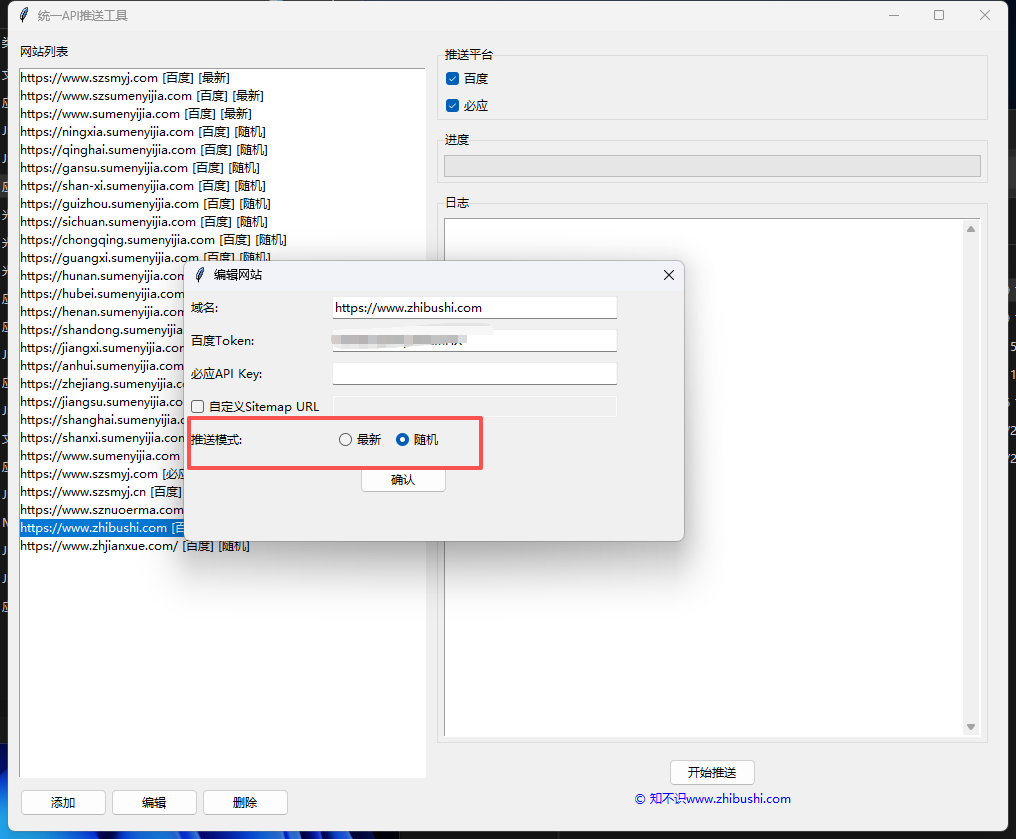Uncheck the 必应 platform checkbox
This screenshot has height=839, width=1016.
[453, 105]
